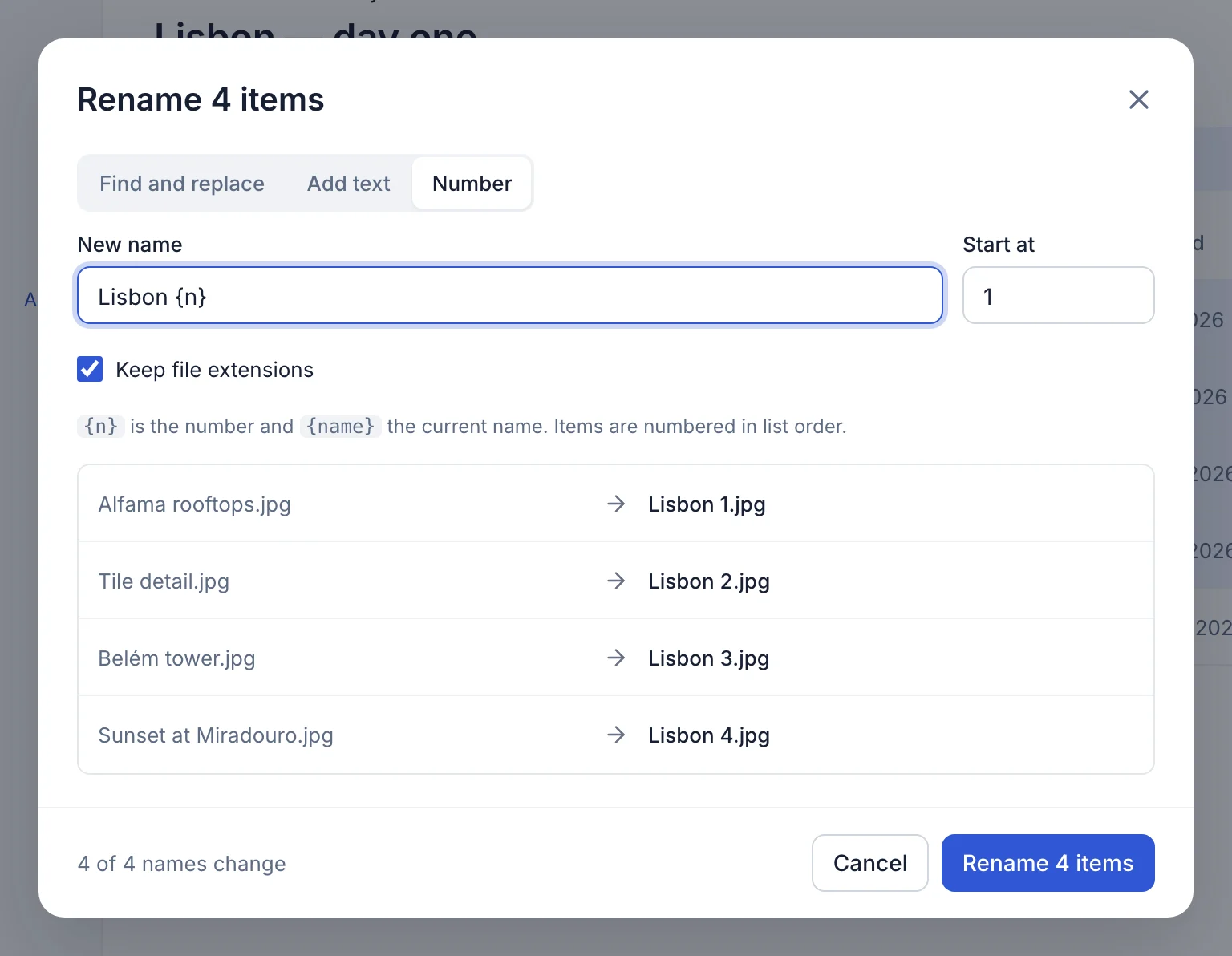Select the original name Alfama rooftops.jpg
Viewport: 1232px width, 956px height.
194,504
